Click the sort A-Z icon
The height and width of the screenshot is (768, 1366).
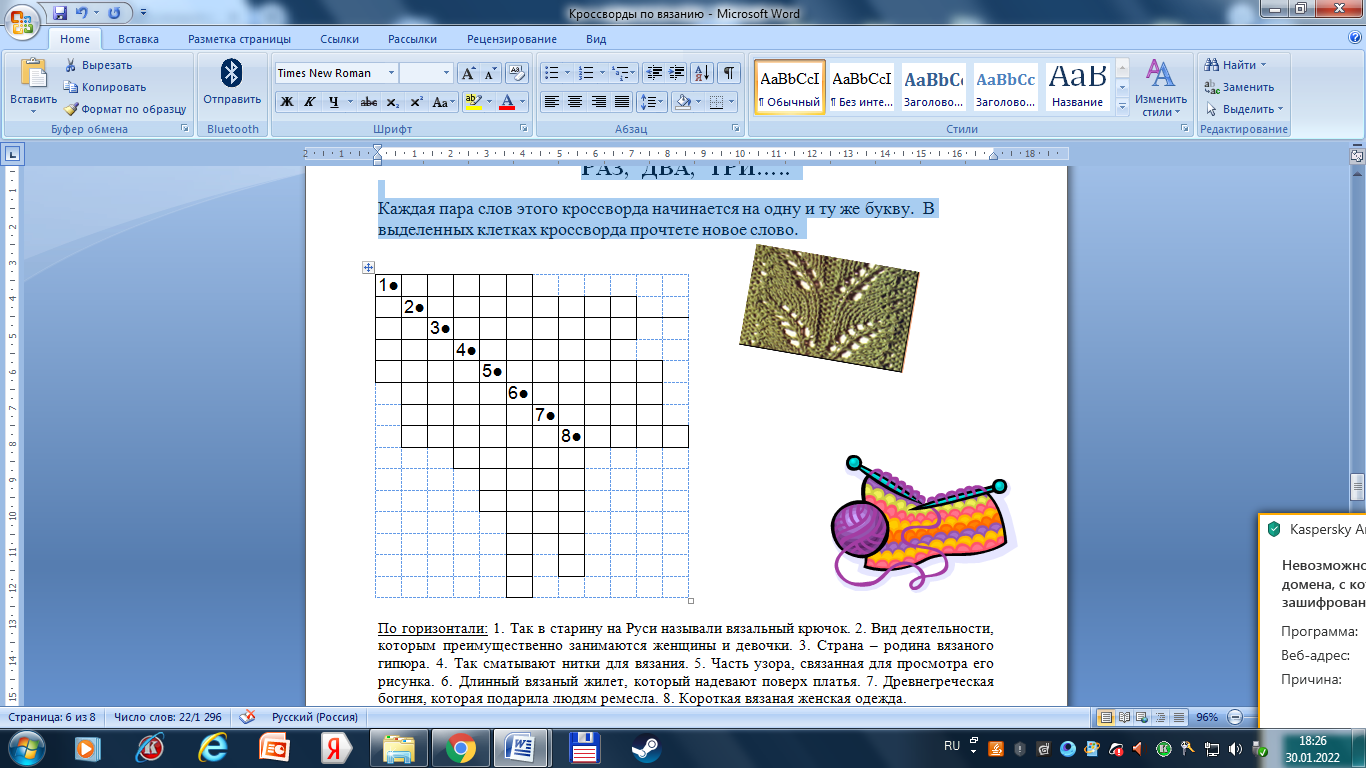point(702,73)
